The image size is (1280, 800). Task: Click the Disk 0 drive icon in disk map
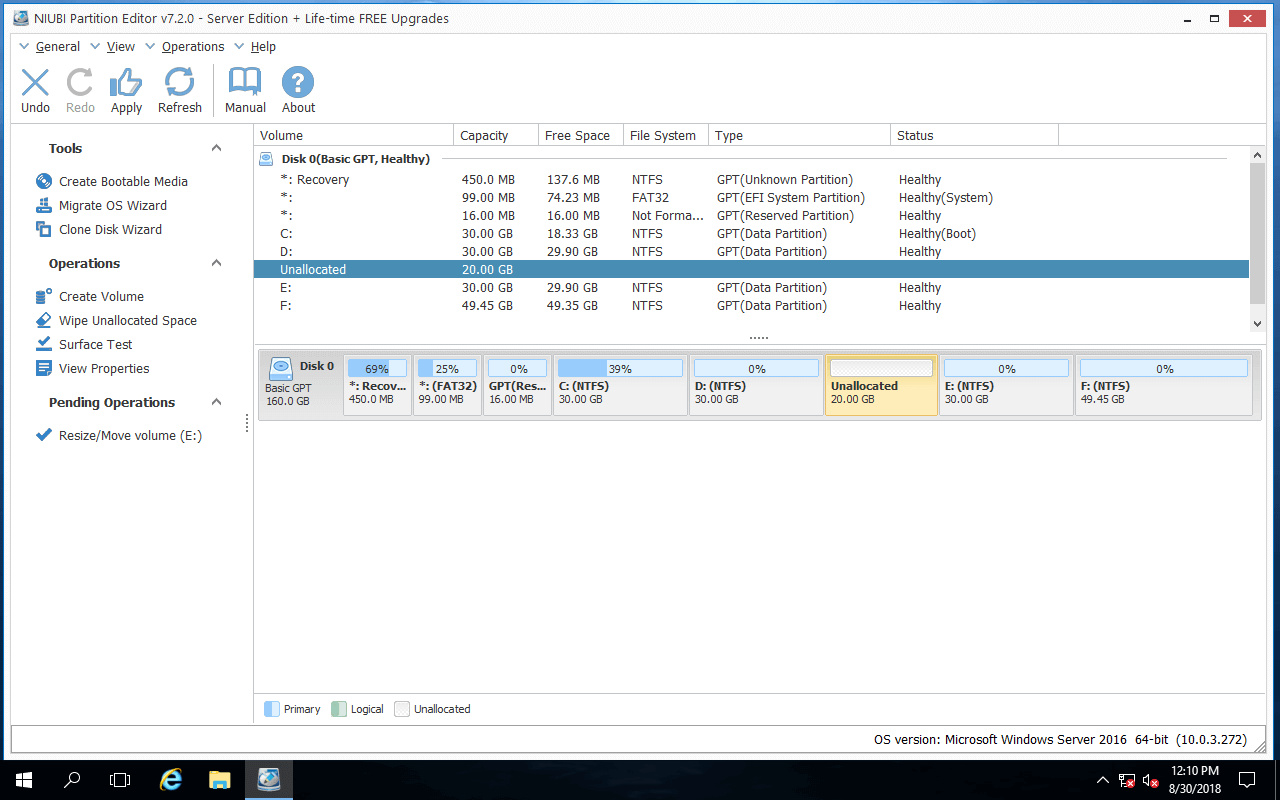(x=281, y=368)
